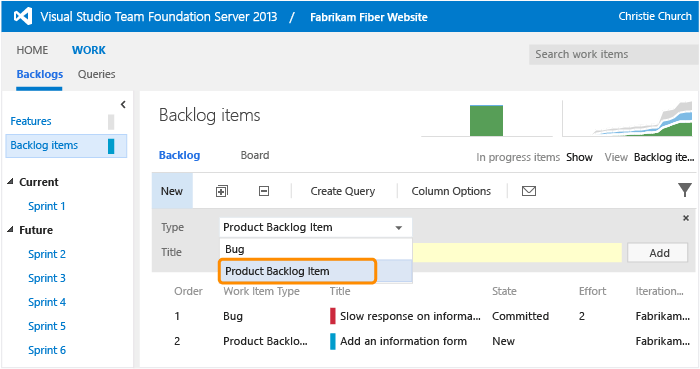Open the Type dropdown arrow
The height and width of the screenshot is (369, 700).
pyautogui.click(x=399, y=228)
